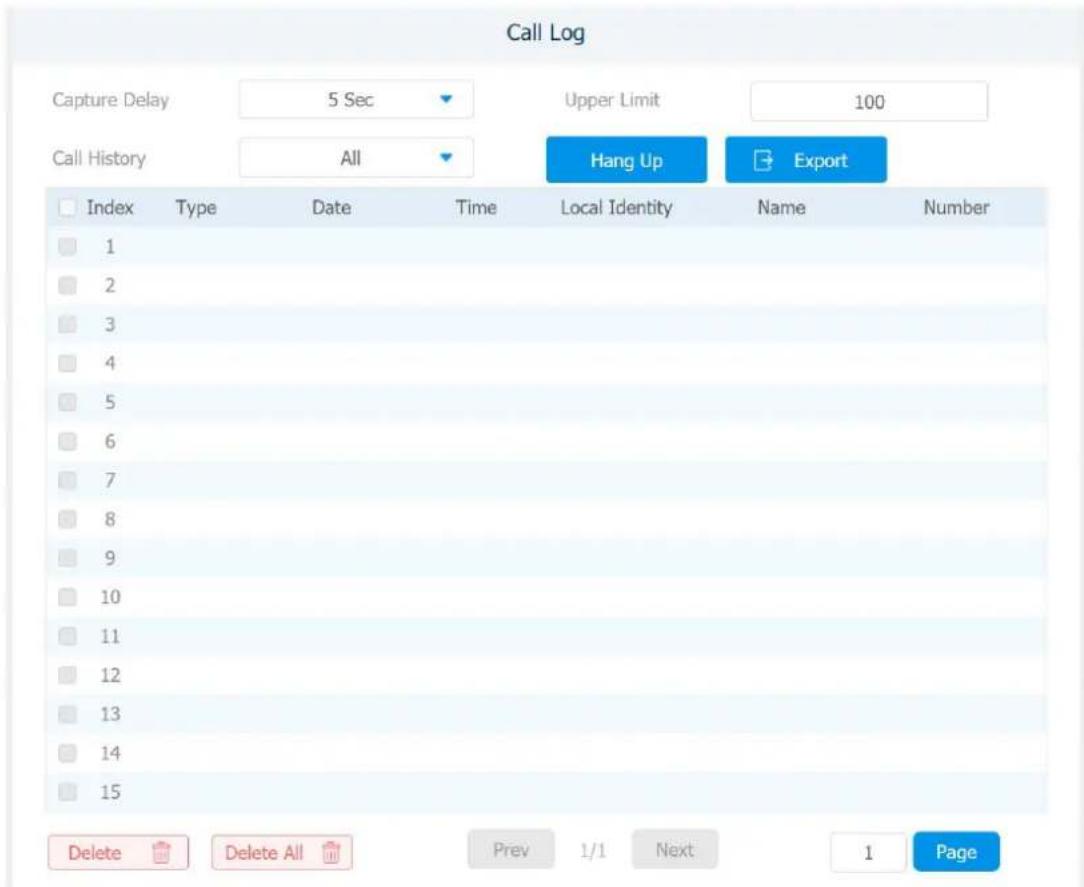
Task: Go to next page with Next
Action: [675, 850]
